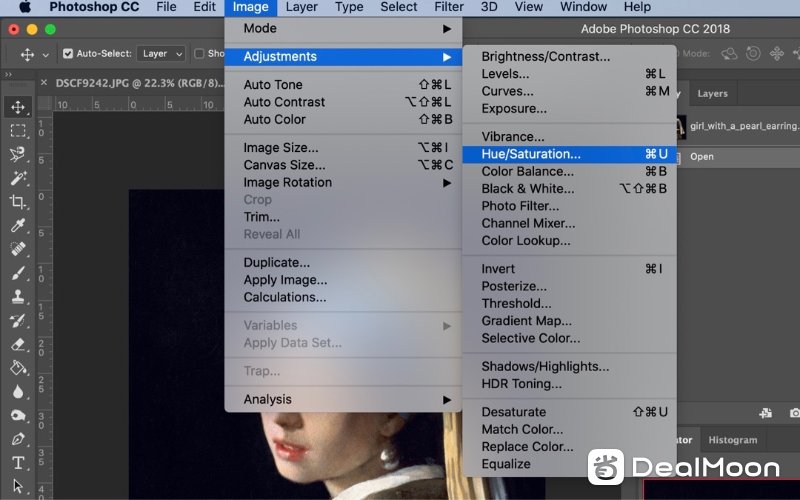Click Image Size in Image menu
This screenshot has height=500, width=800.
tap(343, 148)
